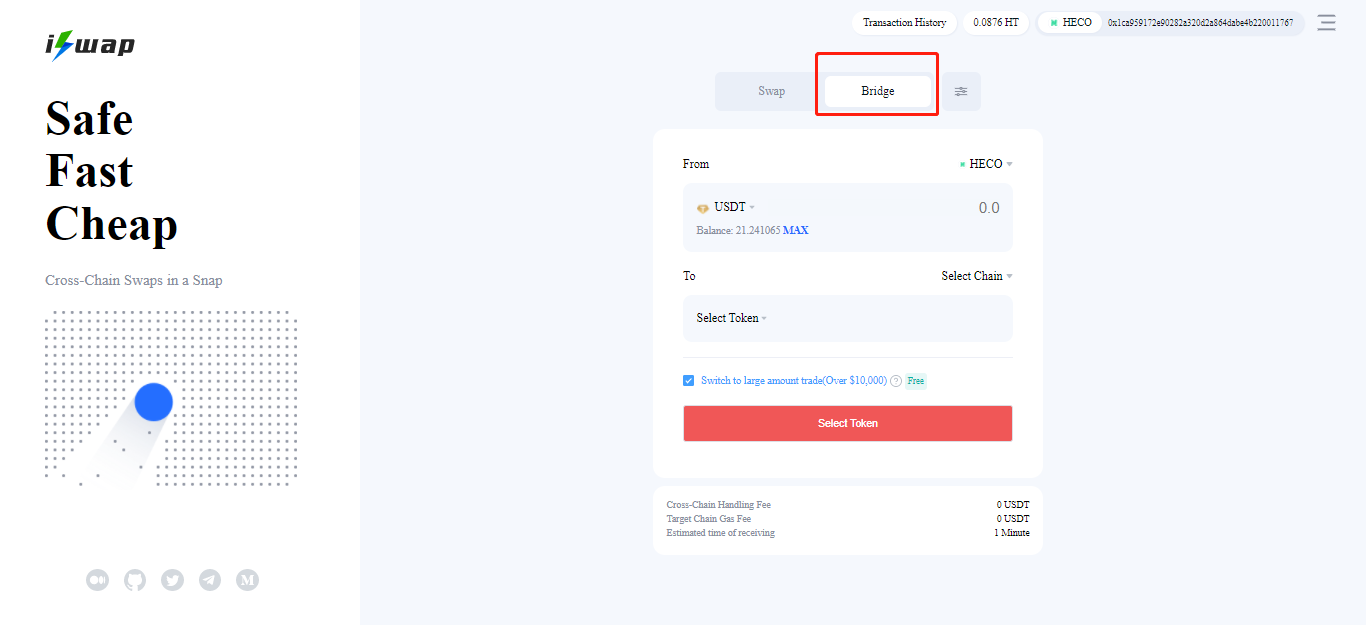Viewport: 1366px width, 625px height.
Task: Toggle the large amount trade checkbox
Action: tap(689, 380)
